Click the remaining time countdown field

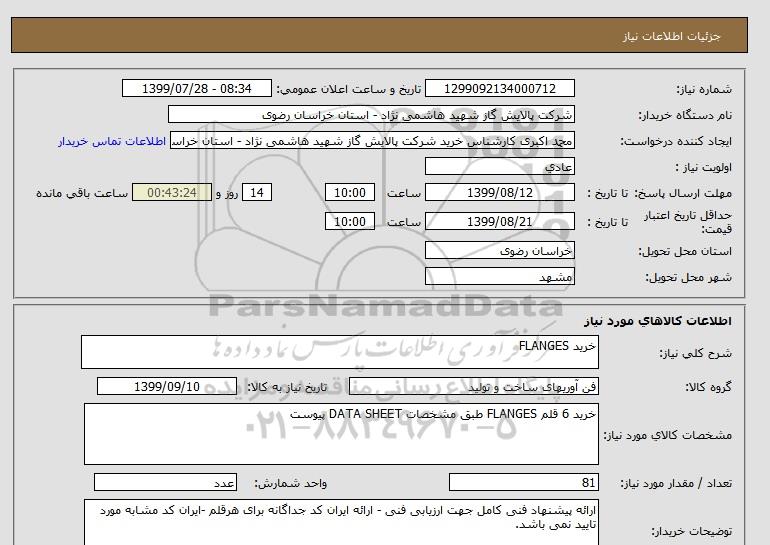point(172,192)
